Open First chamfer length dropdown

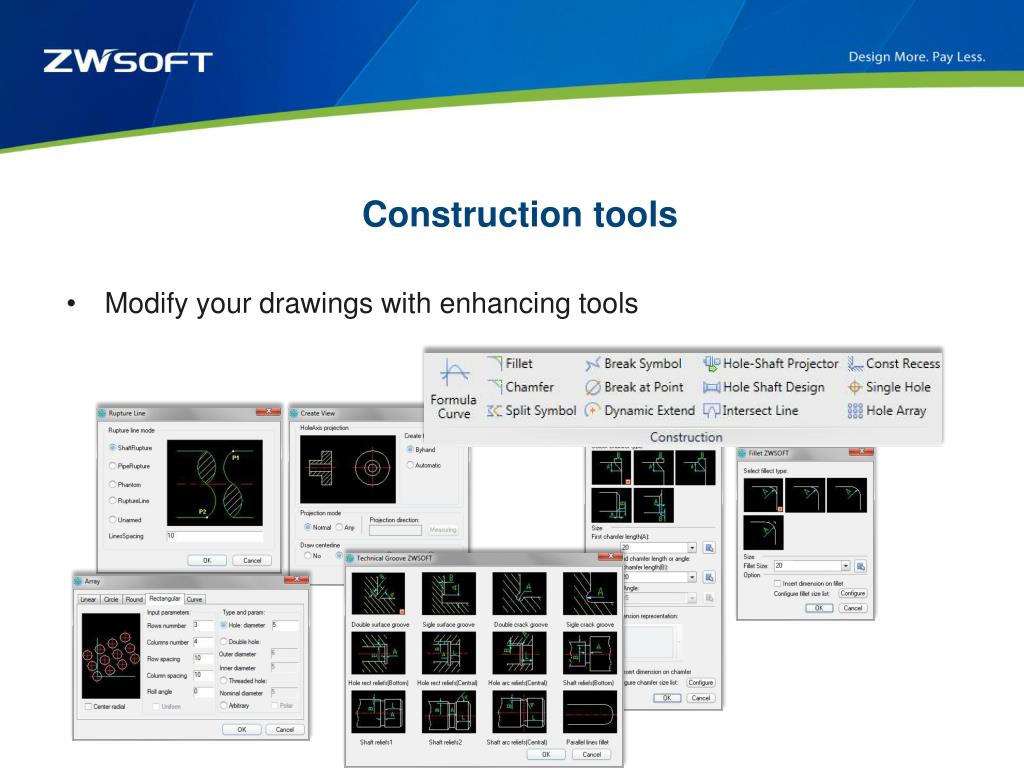pyautogui.click(x=692, y=548)
